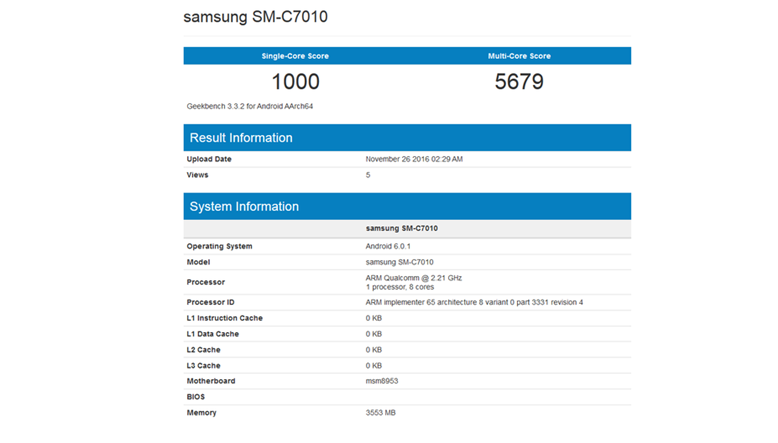The height and width of the screenshot is (443, 778).
Task: Click the 'System Information' section header
Action: click(407, 206)
